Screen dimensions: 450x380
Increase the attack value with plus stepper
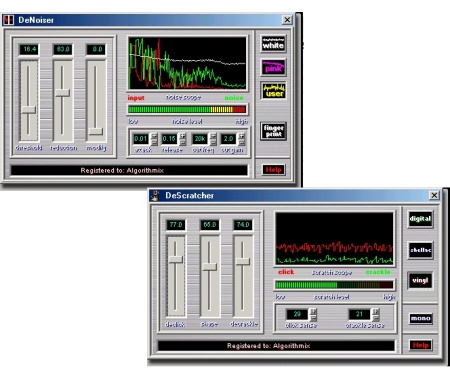pos(154,136)
